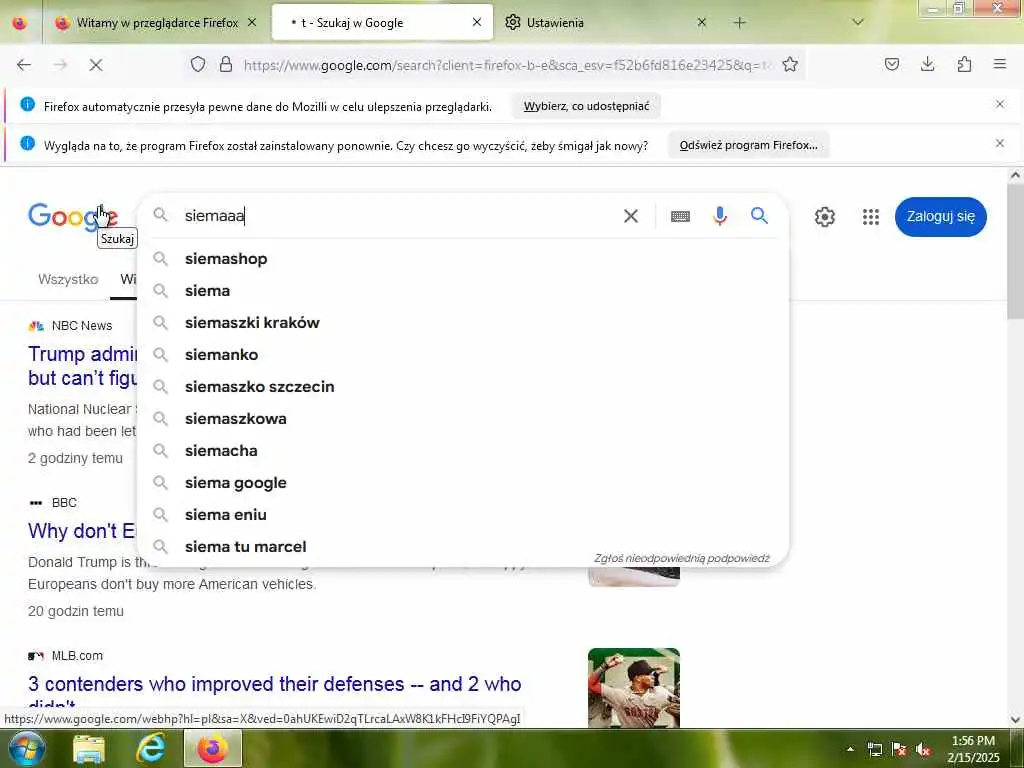The width and height of the screenshot is (1024, 768).
Task: Open the clock showing 1:56 PM
Action: coord(973,749)
